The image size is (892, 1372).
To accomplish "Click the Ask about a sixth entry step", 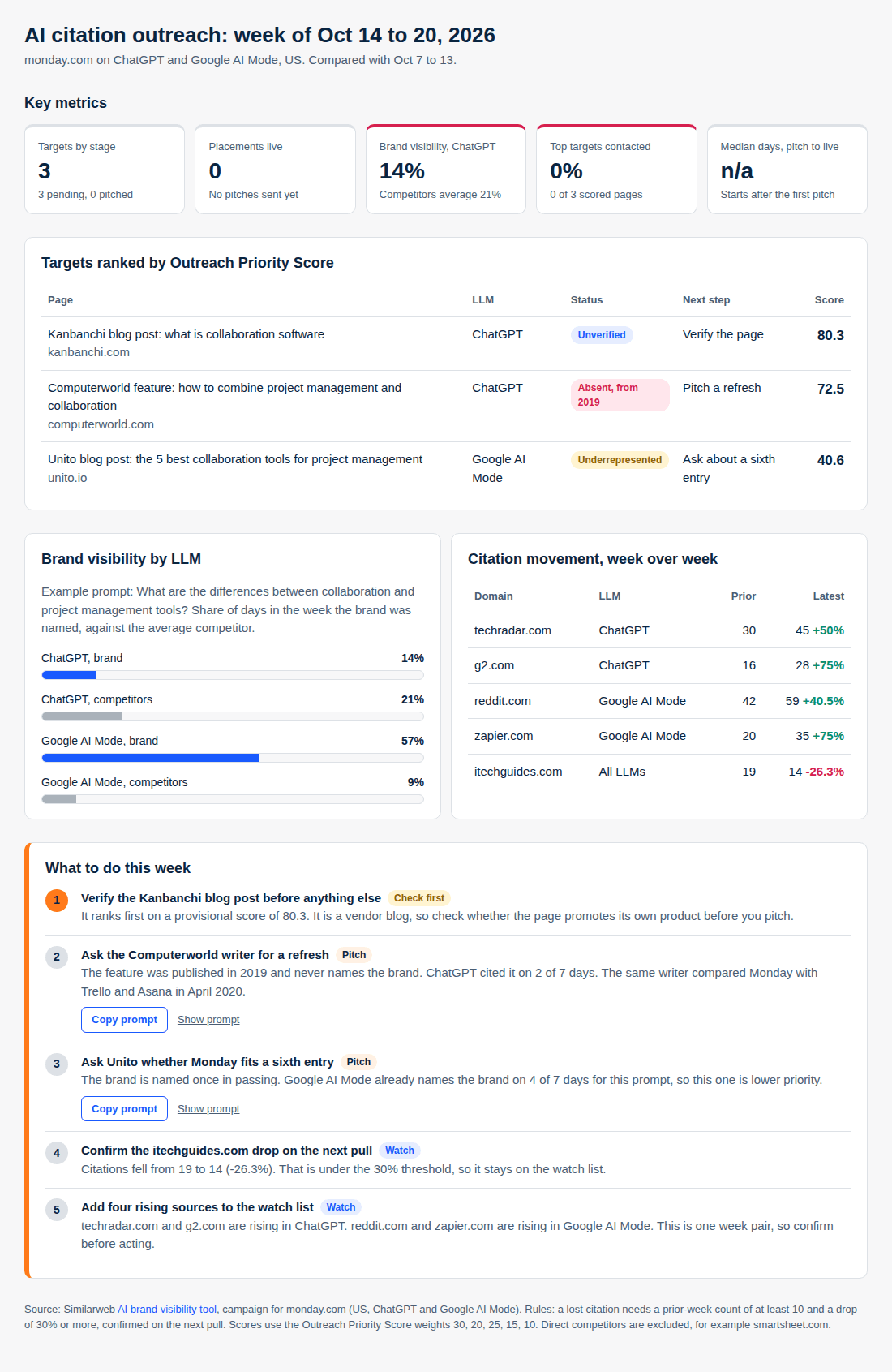I will [x=729, y=468].
